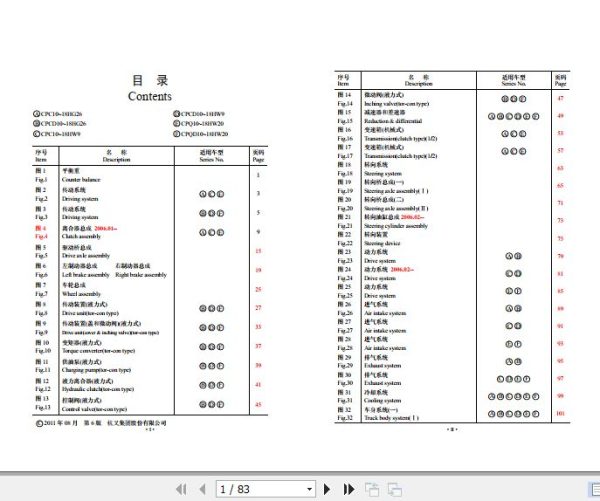The height and width of the screenshot is (501, 600).
Task: Click 'Reduction & differential' entry
Action: (393, 121)
